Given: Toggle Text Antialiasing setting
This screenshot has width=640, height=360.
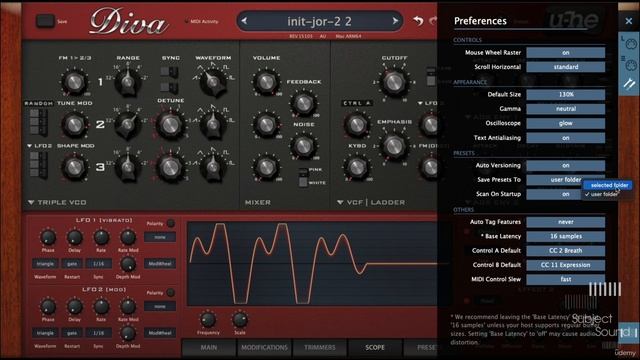Looking at the screenshot, I should click(x=565, y=138).
